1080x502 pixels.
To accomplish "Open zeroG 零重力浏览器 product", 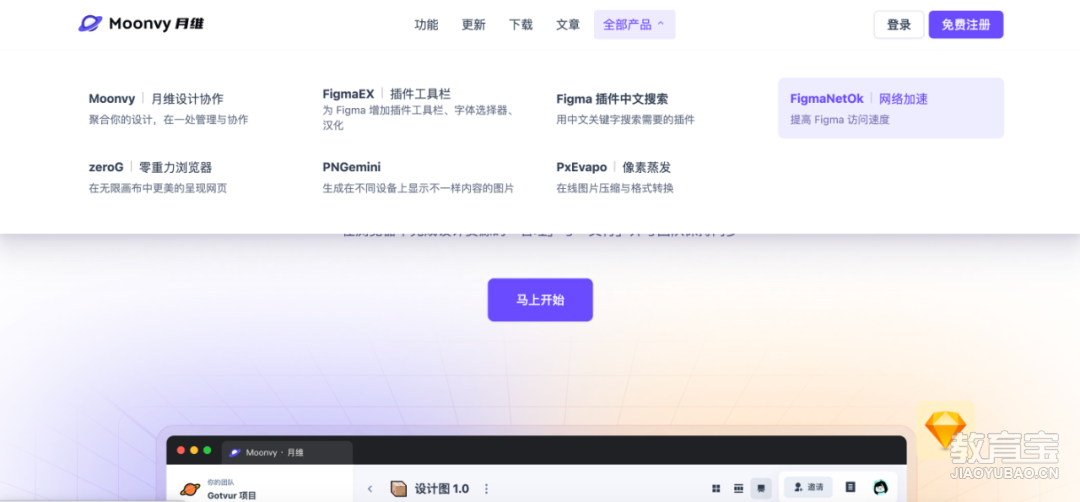I will click(158, 177).
